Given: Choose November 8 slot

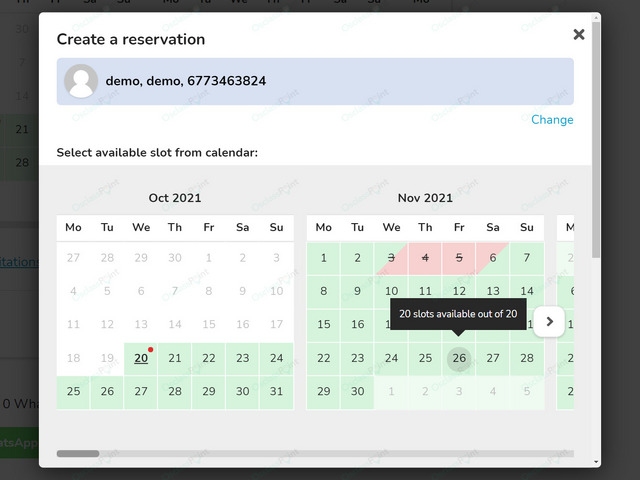Looking at the screenshot, I should (x=324, y=291).
